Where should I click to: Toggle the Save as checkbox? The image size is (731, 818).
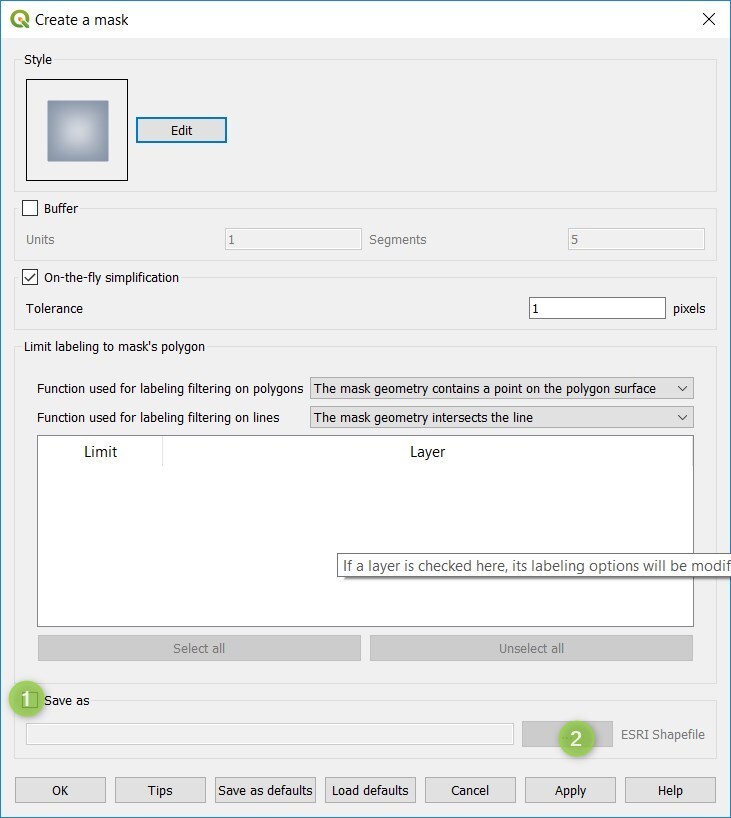click(31, 701)
